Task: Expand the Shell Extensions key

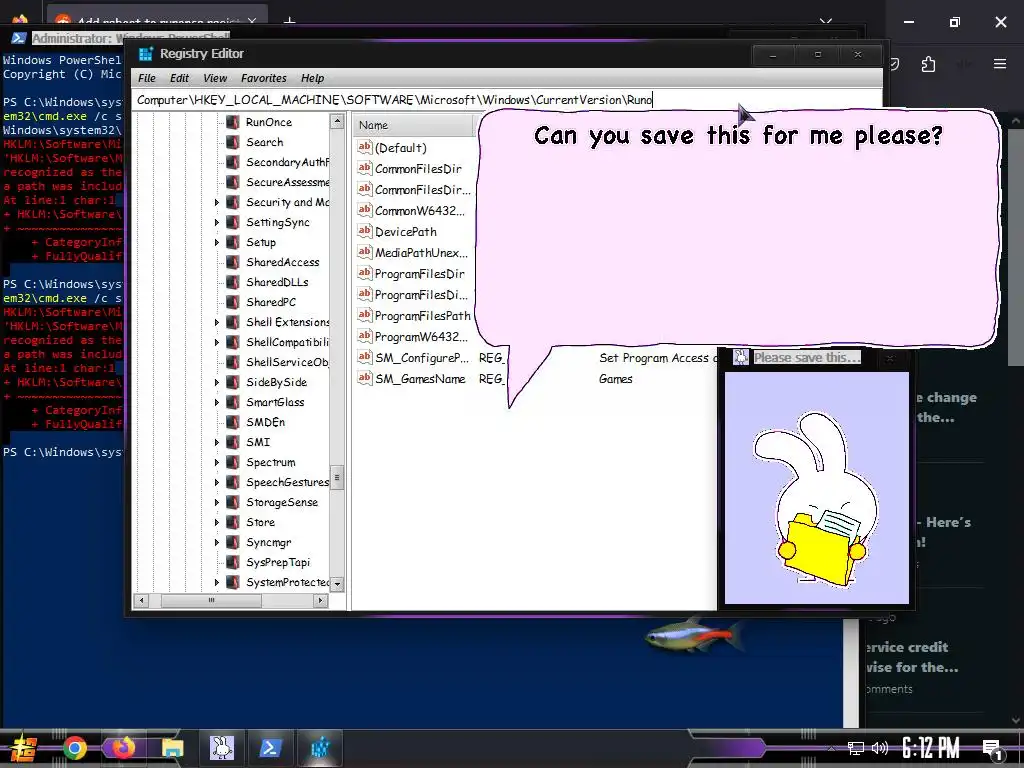Action: click(x=217, y=323)
